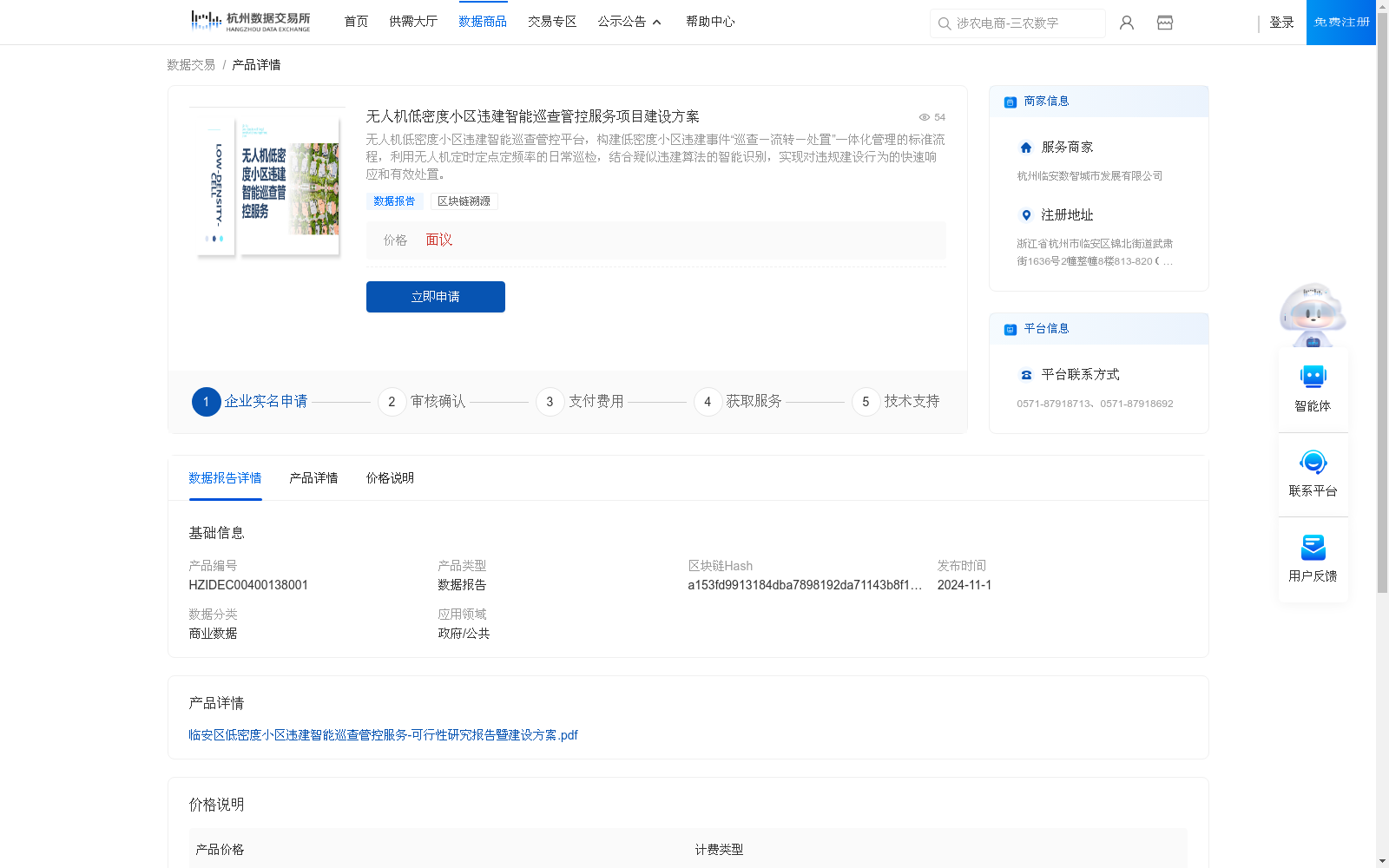
Task: Click the 登录 link
Action: [x=1281, y=23]
